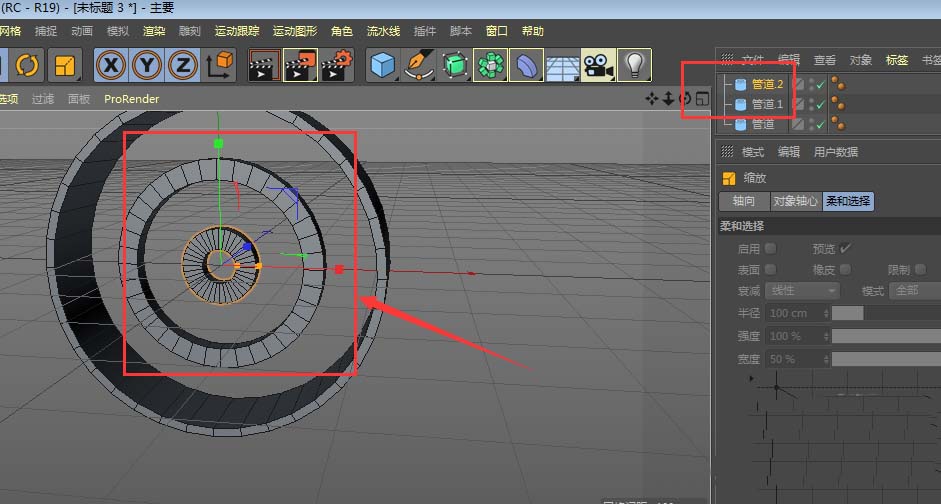
Task: Open the 标签 menu in object manager
Action: pos(897,60)
